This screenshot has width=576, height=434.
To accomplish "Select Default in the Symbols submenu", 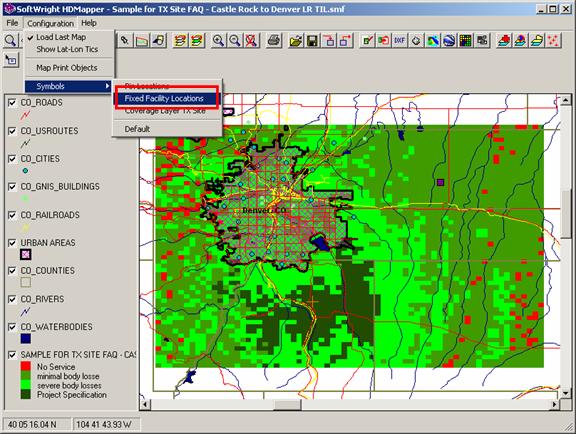I will coord(167,129).
